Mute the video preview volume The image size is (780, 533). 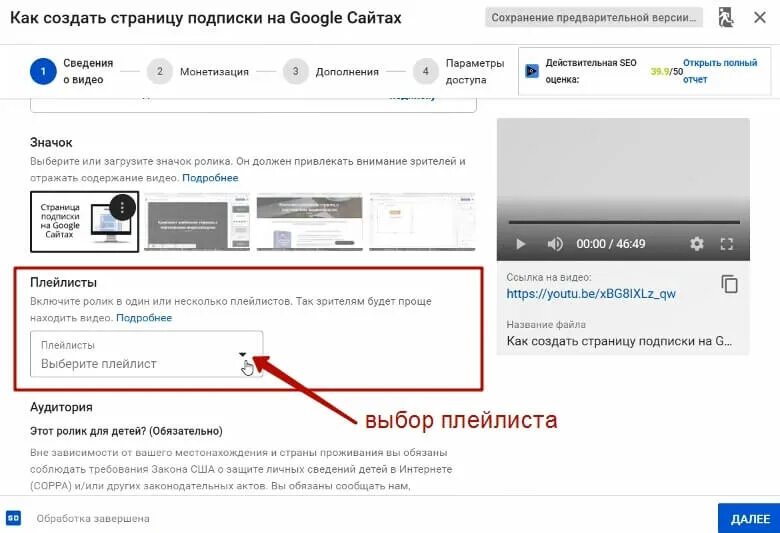555,244
